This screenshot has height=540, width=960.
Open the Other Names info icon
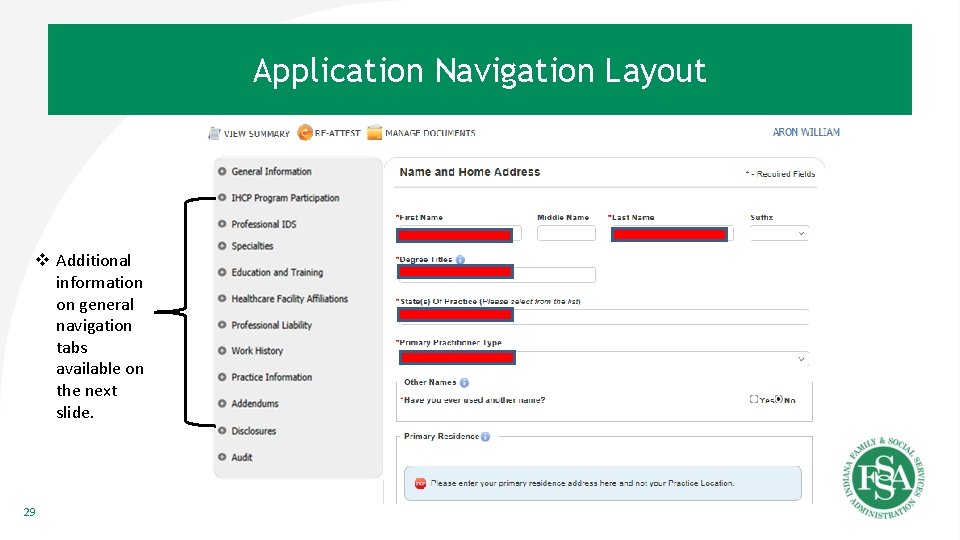coord(464,383)
